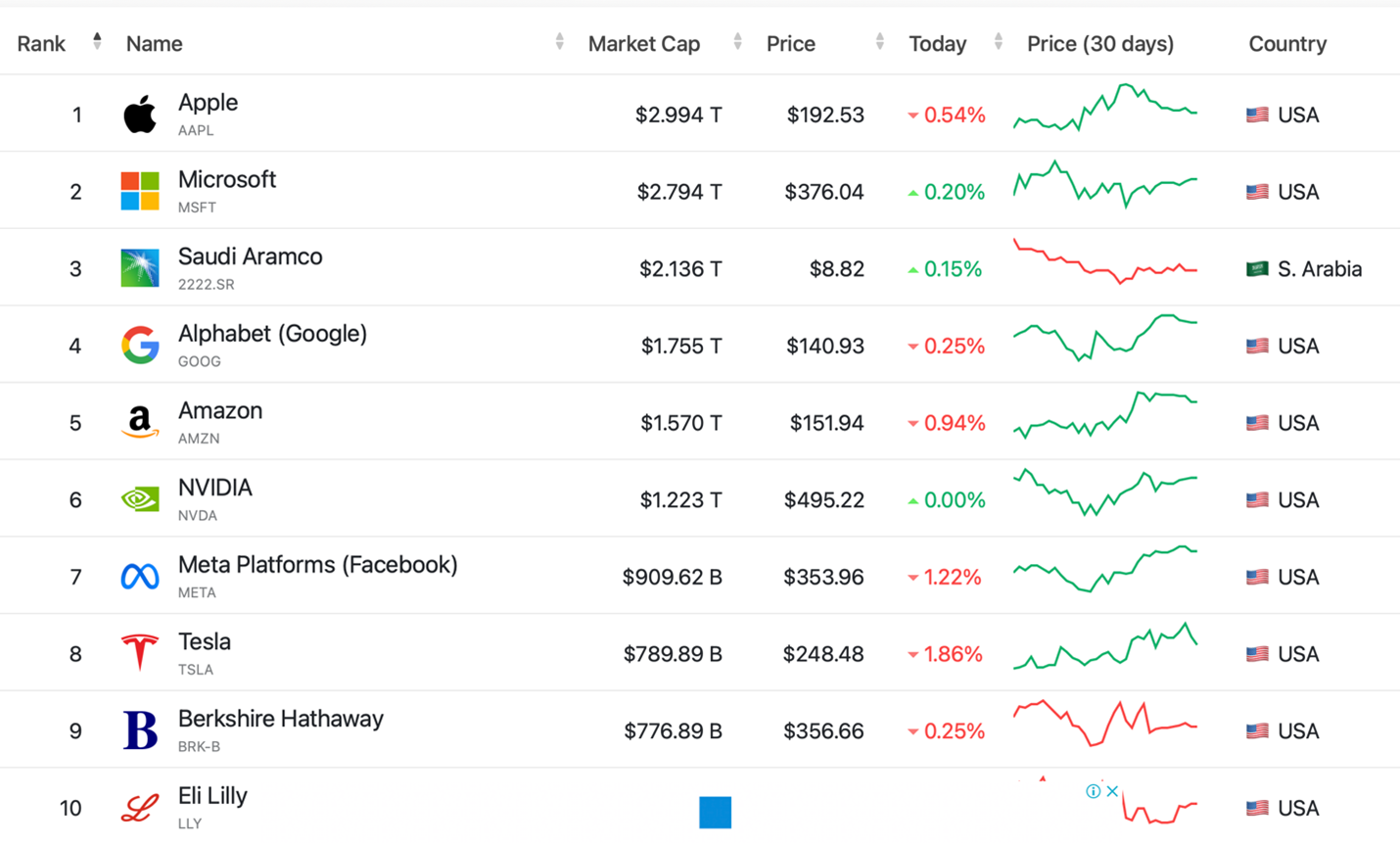
Task: Click Saudi Aramco's 30-day price chart
Action: (x=1104, y=266)
